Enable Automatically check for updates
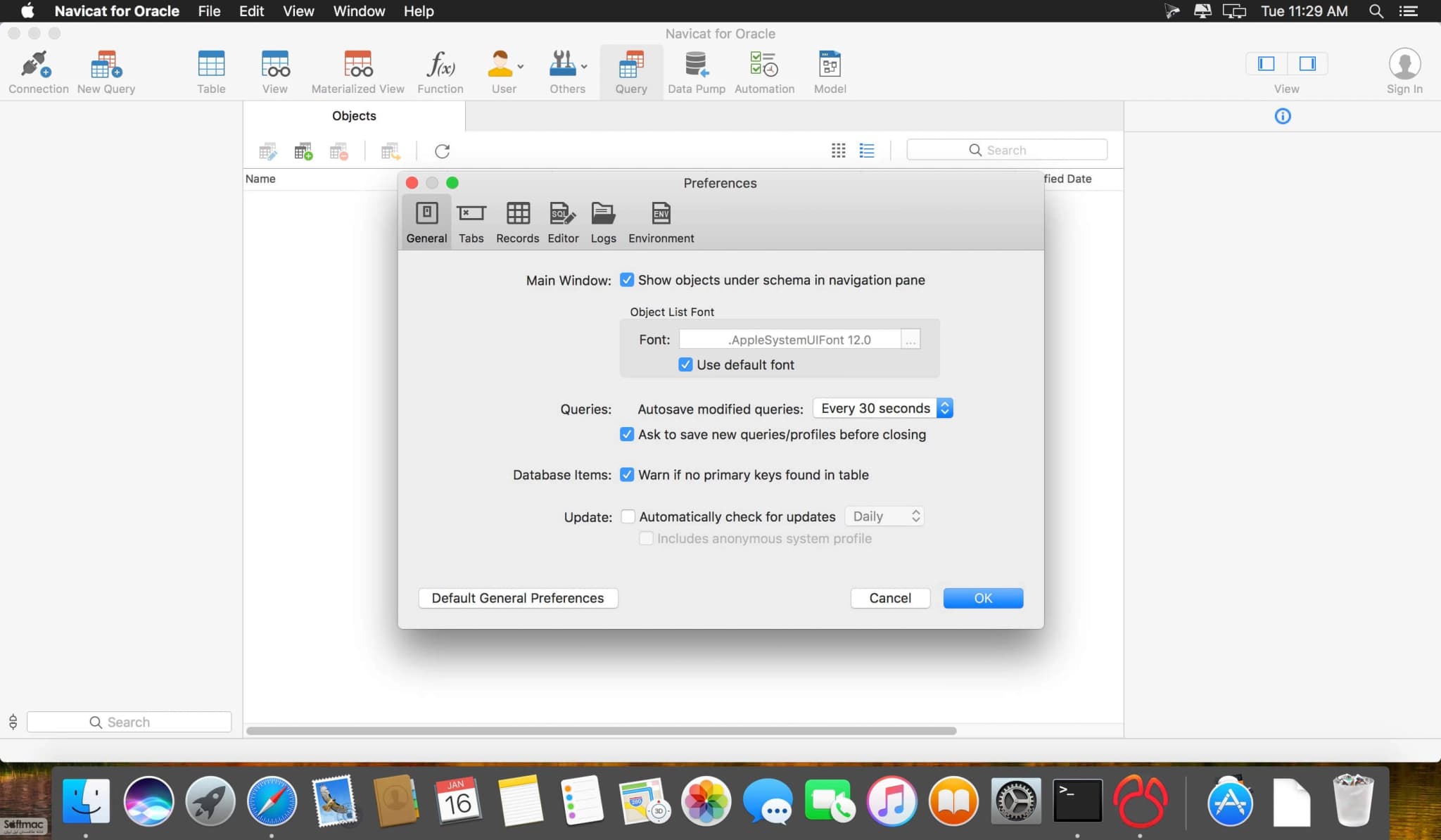The height and width of the screenshot is (840, 1441). pos(628,516)
